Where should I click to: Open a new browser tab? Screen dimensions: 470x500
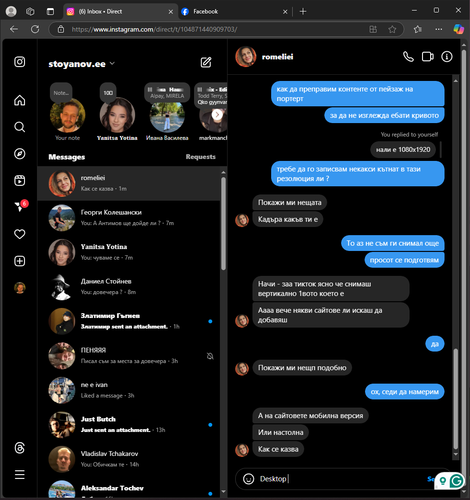pyautogui.click(x=303, y=11)
